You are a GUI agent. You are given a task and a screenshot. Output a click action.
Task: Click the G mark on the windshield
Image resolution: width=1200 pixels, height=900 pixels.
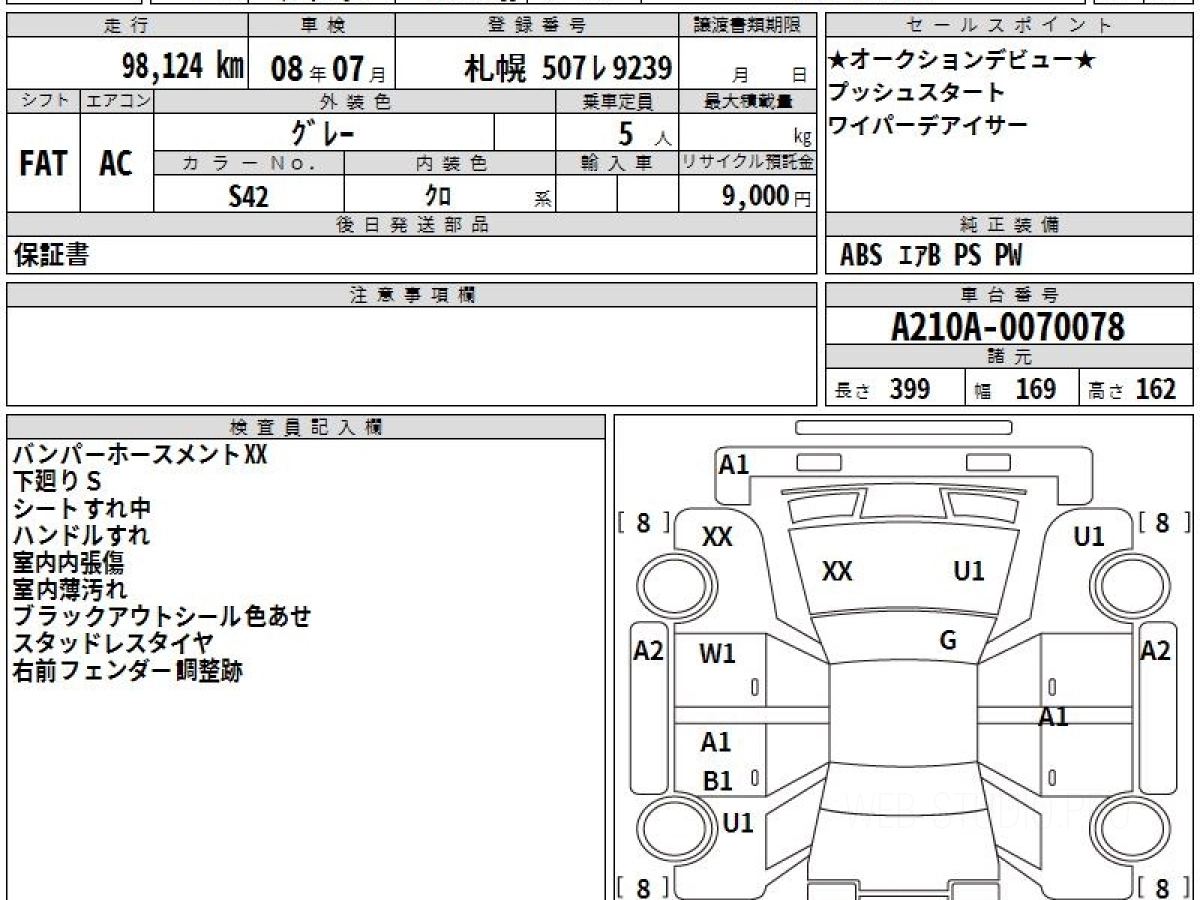pos(948,641)
